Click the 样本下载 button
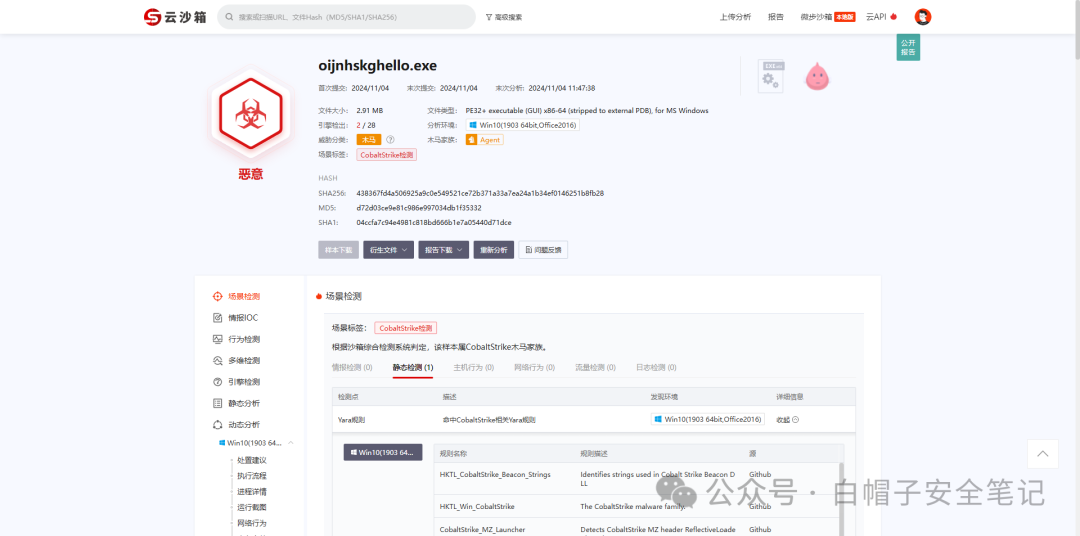This screenshot has height=536, width=1080. 338,249
